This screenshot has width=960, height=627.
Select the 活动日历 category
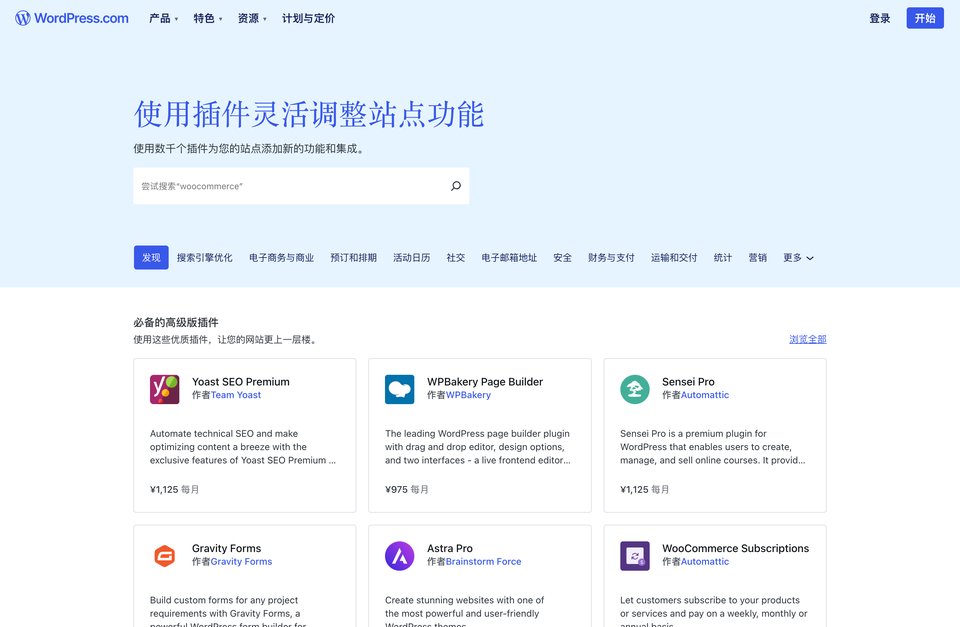coord(411,258)
